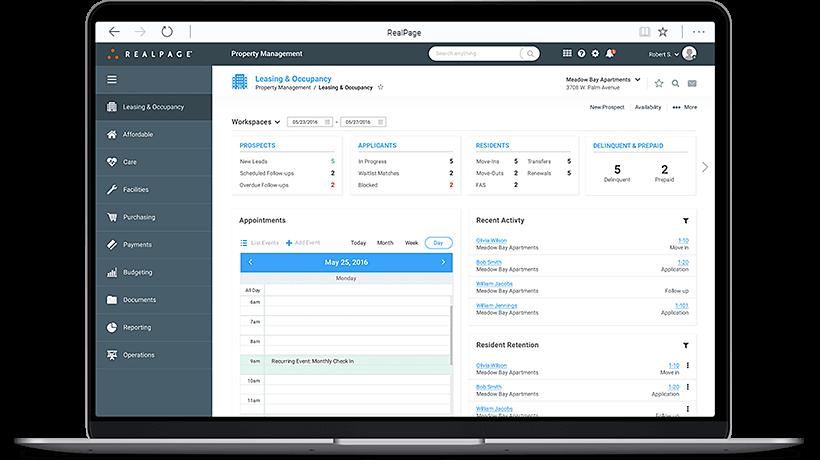Open Care in sidebar

(x=154, y=162)
